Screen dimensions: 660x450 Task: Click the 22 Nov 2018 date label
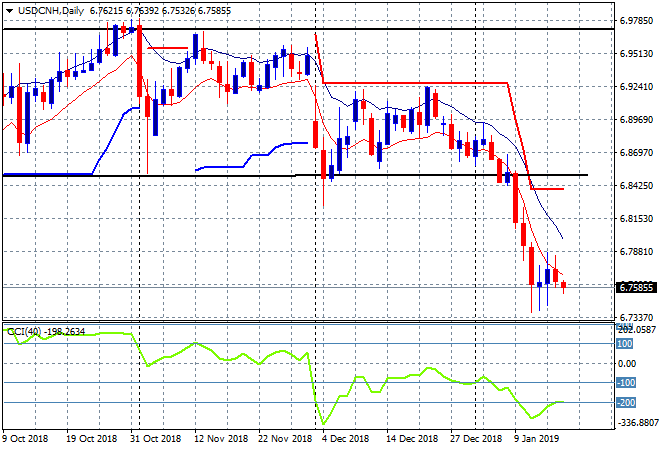coord(285,439)
